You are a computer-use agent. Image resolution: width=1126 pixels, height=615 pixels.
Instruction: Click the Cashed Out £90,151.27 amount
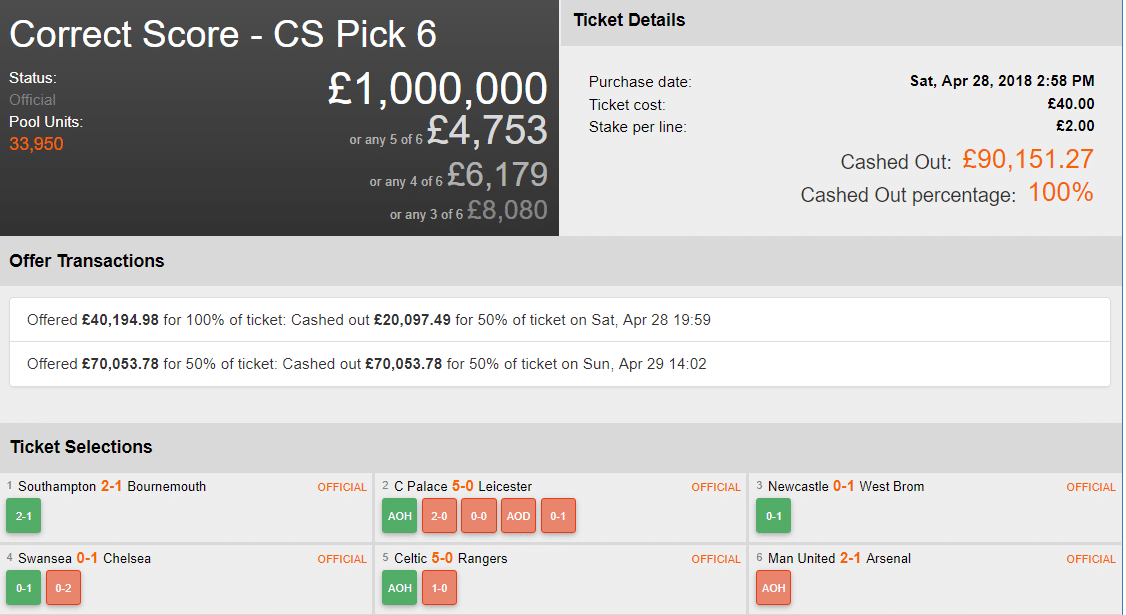[1028, 159]
